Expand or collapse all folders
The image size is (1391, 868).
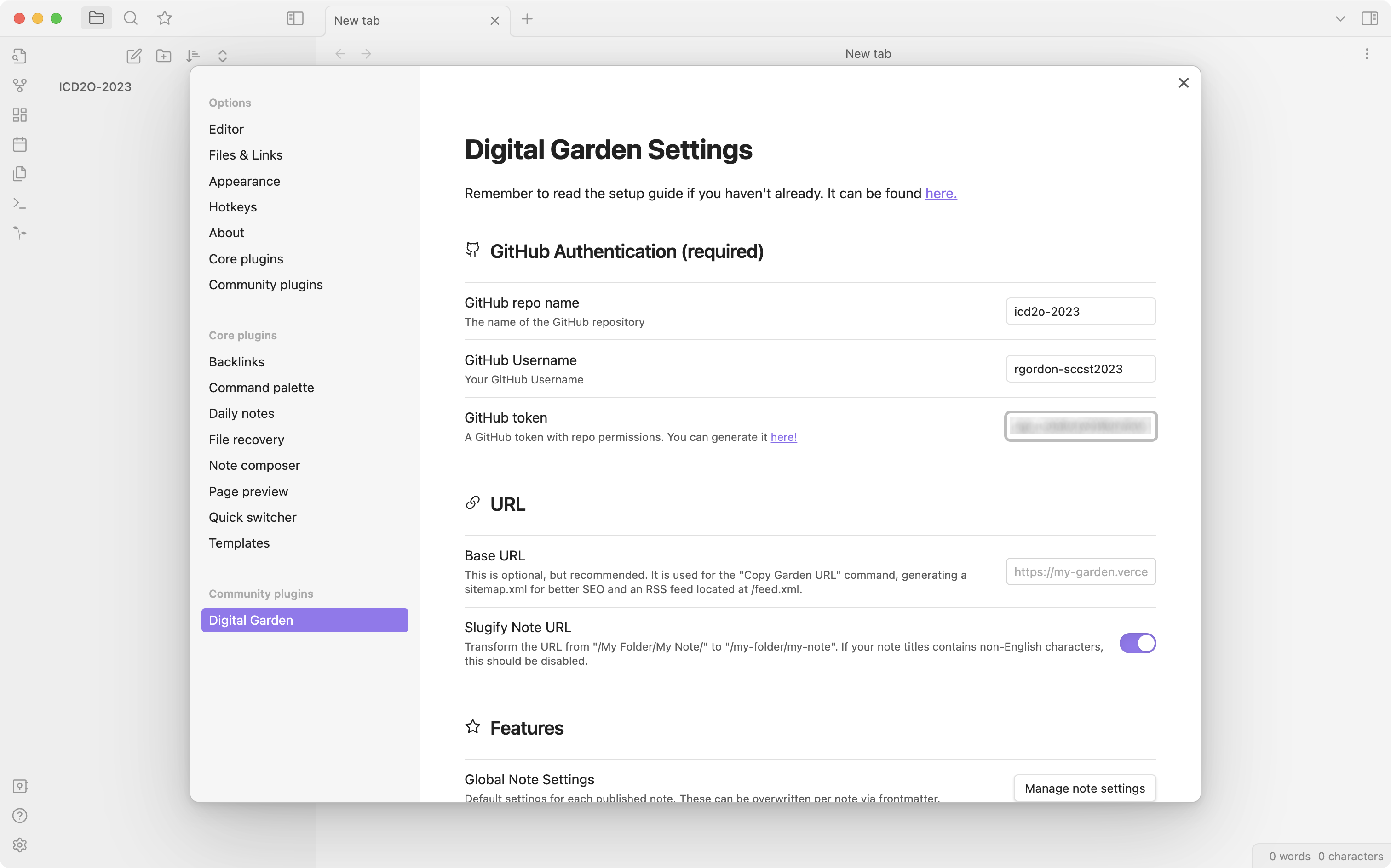click(x=223, y=56)
